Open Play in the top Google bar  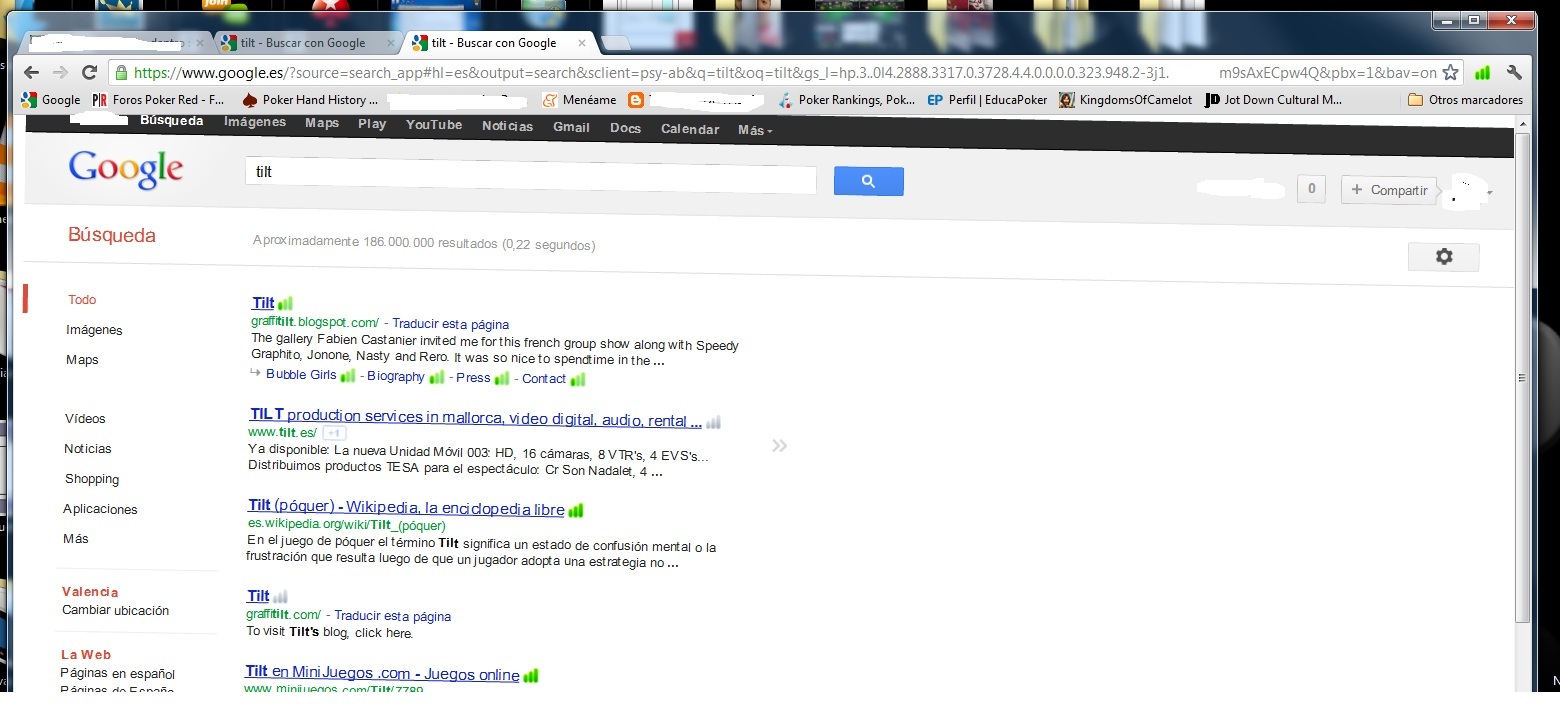(372, 124)
